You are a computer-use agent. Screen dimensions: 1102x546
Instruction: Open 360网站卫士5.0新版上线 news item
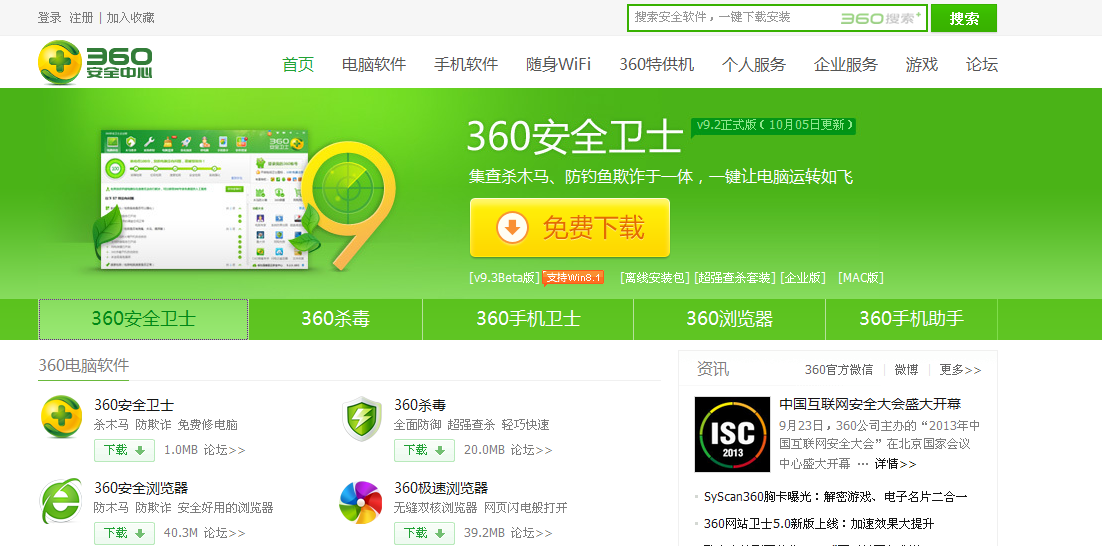click(819, 524)
